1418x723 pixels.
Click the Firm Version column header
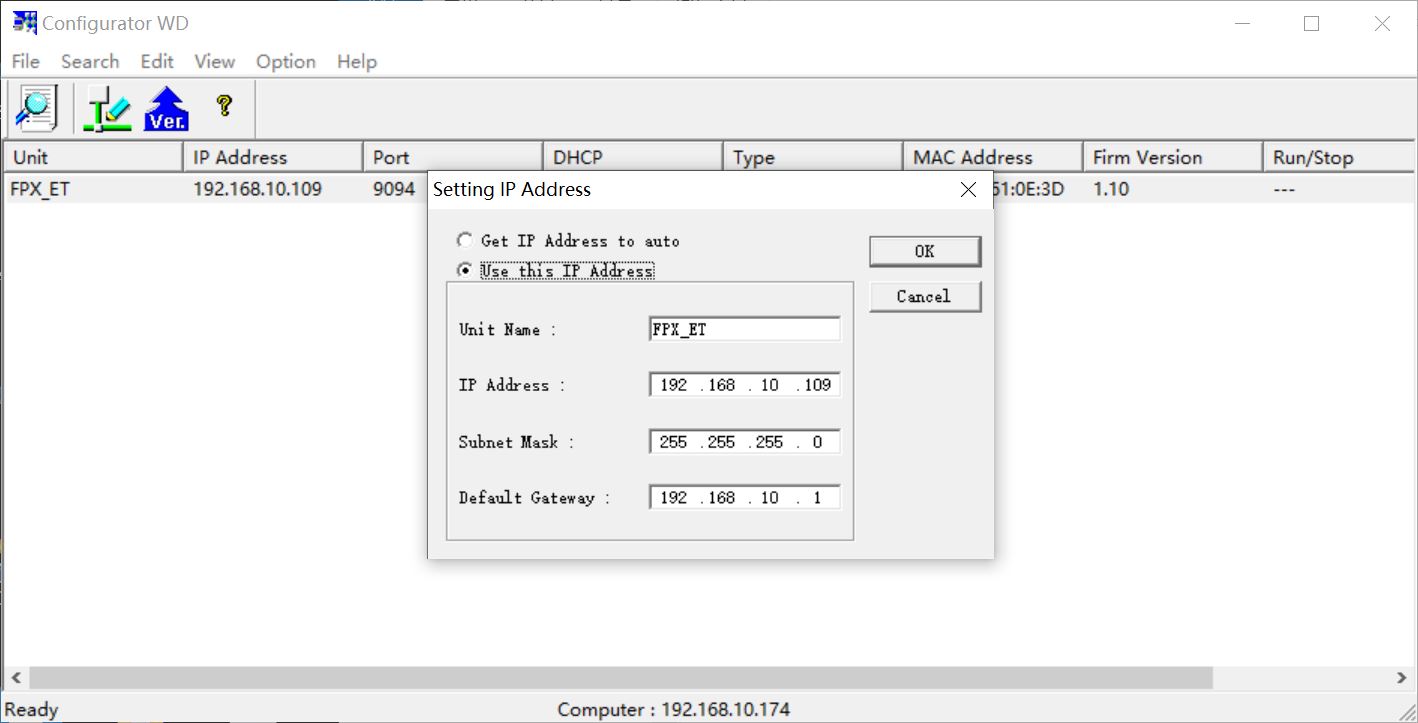1171,157
